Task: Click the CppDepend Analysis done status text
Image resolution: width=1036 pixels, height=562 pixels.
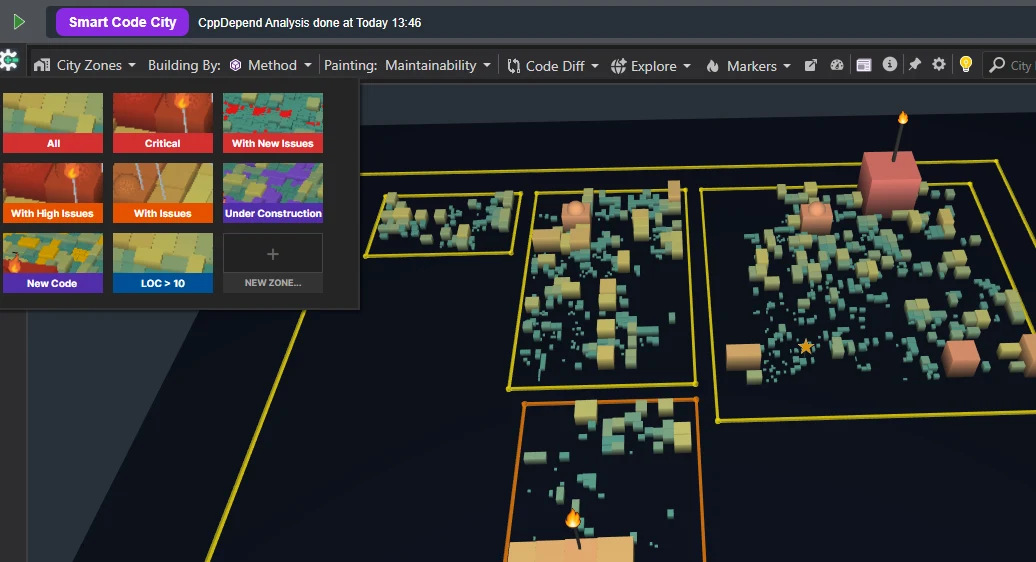Action: tap(309, 22)
